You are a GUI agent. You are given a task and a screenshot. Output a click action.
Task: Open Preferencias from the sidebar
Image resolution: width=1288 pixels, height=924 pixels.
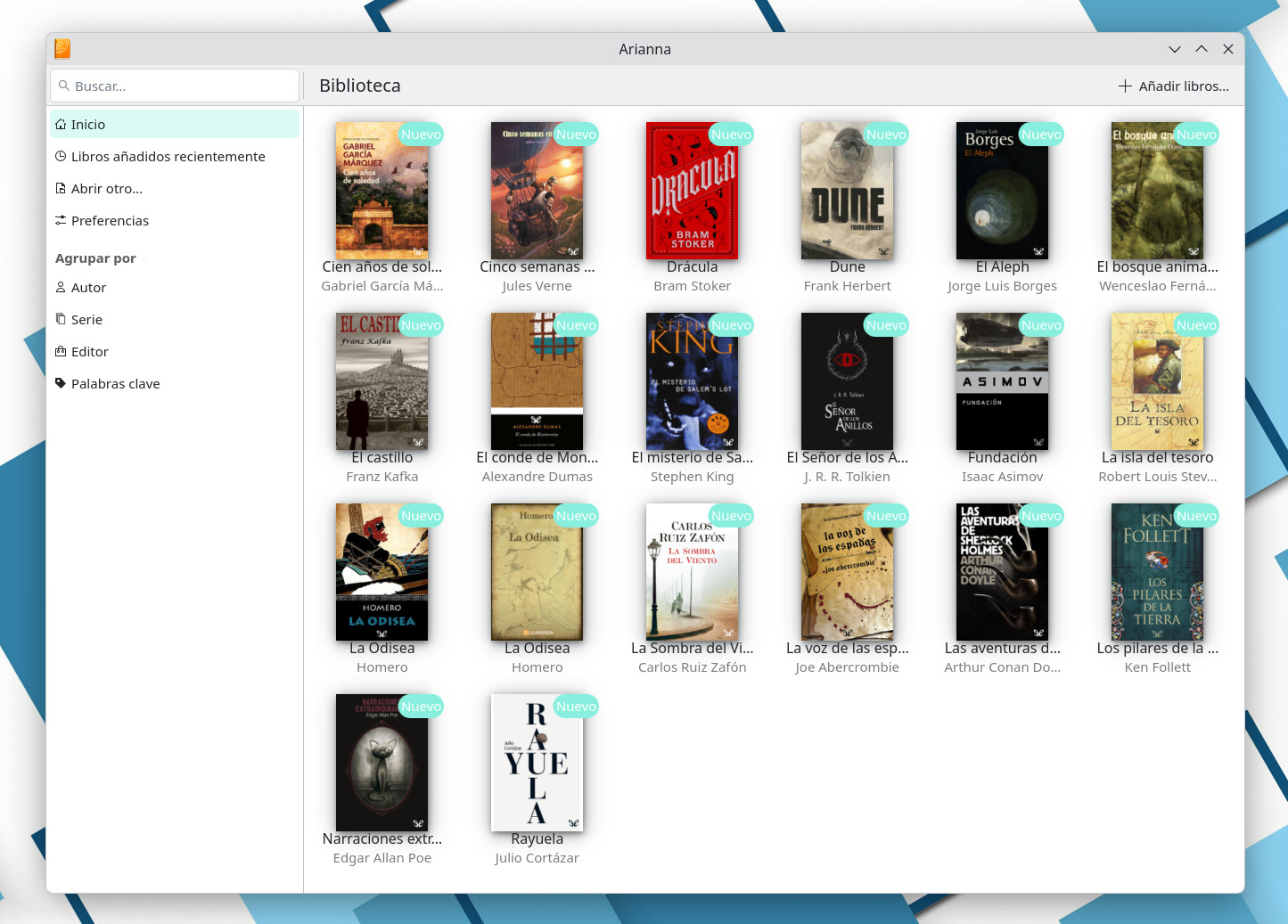pos(175,221)
